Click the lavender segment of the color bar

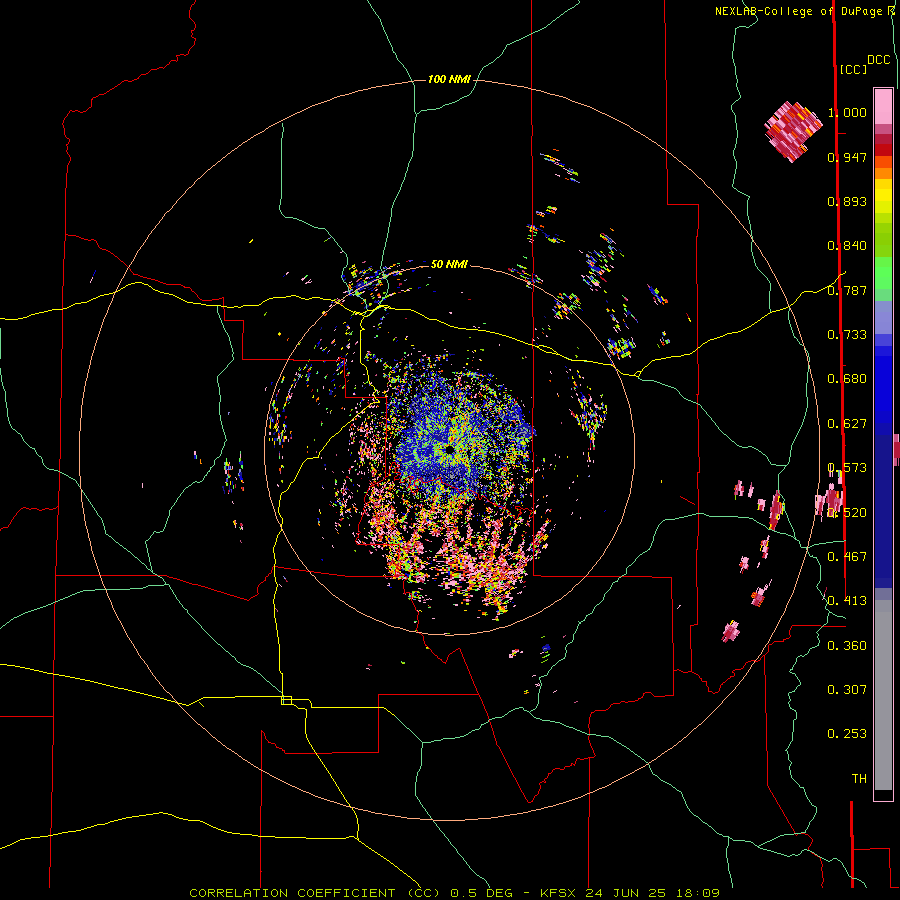tap(883, 318)
